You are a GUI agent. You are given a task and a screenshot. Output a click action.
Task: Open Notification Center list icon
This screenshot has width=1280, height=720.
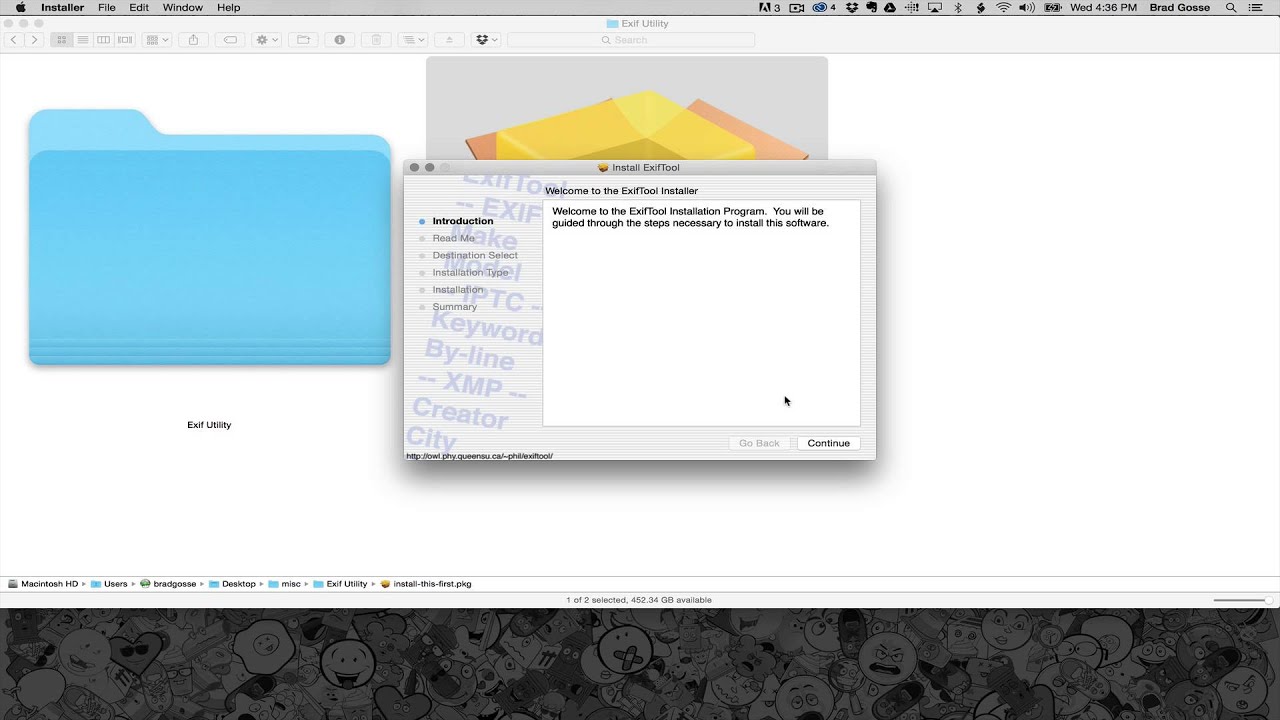pyautogui.click(x=1256, y=7)
